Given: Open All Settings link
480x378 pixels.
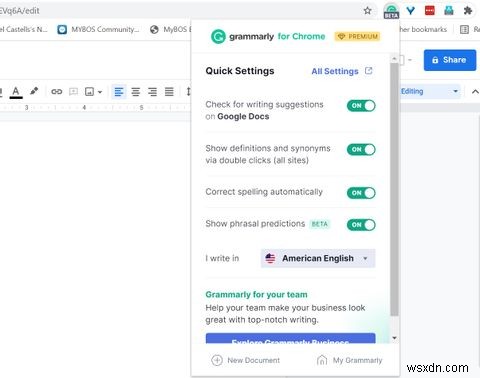Looking at the screenshot, I should 335,71.
